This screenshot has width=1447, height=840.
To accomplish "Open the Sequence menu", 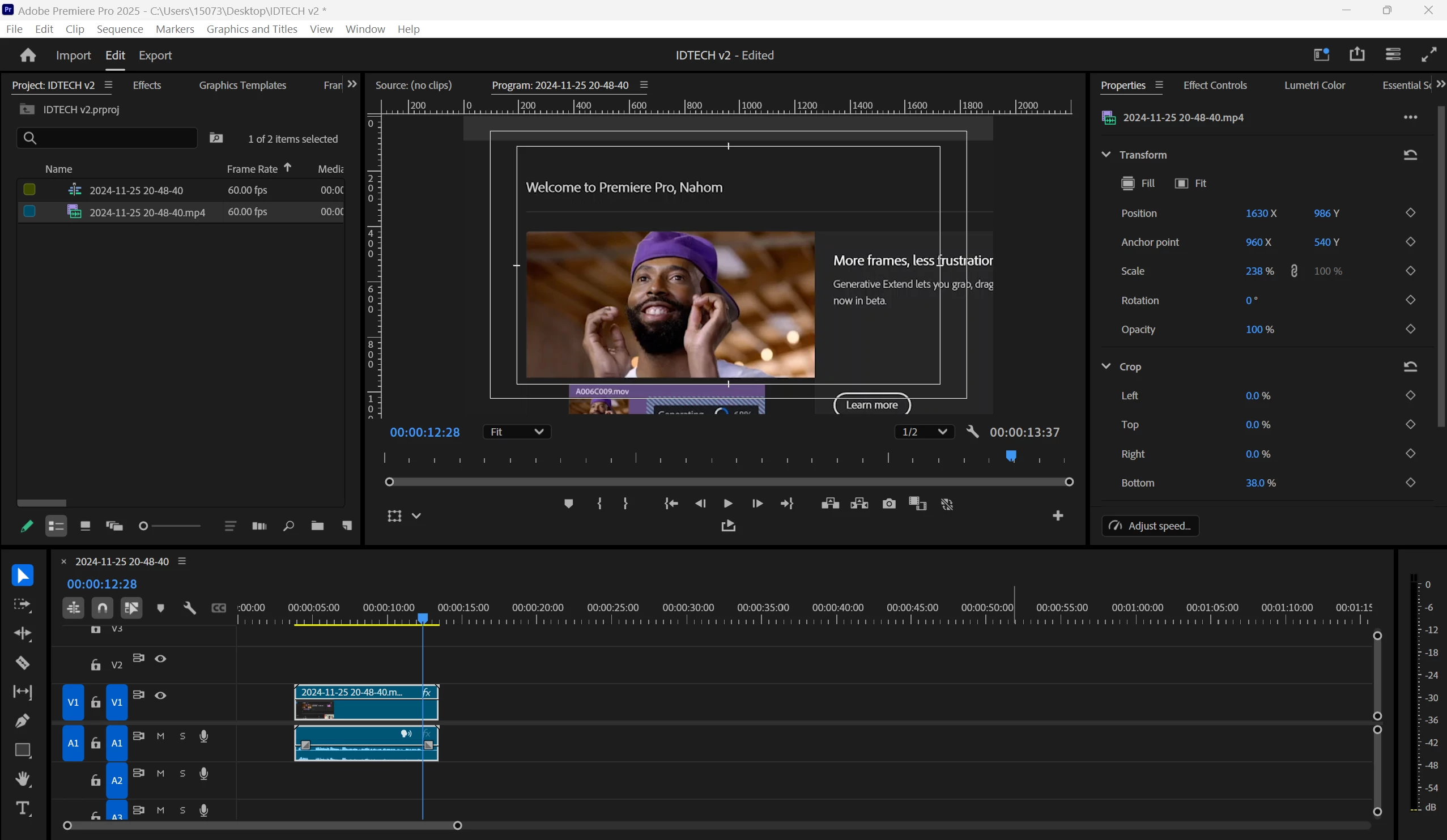I will (120, 29).
